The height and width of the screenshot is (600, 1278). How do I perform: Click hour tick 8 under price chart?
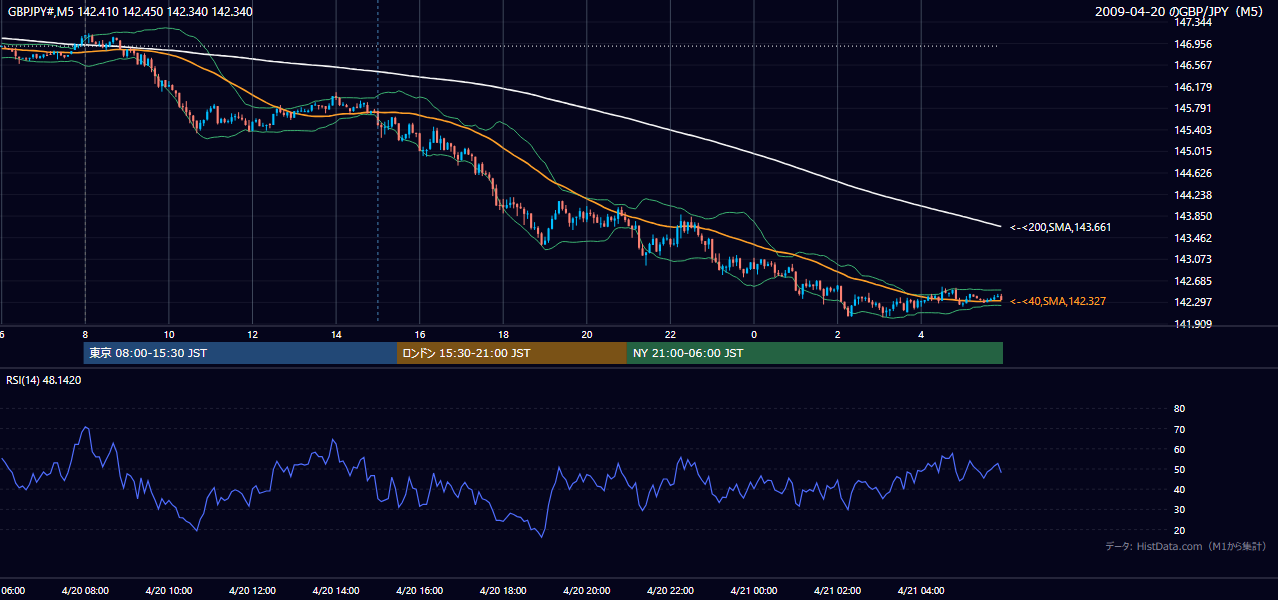pos(85,335)
